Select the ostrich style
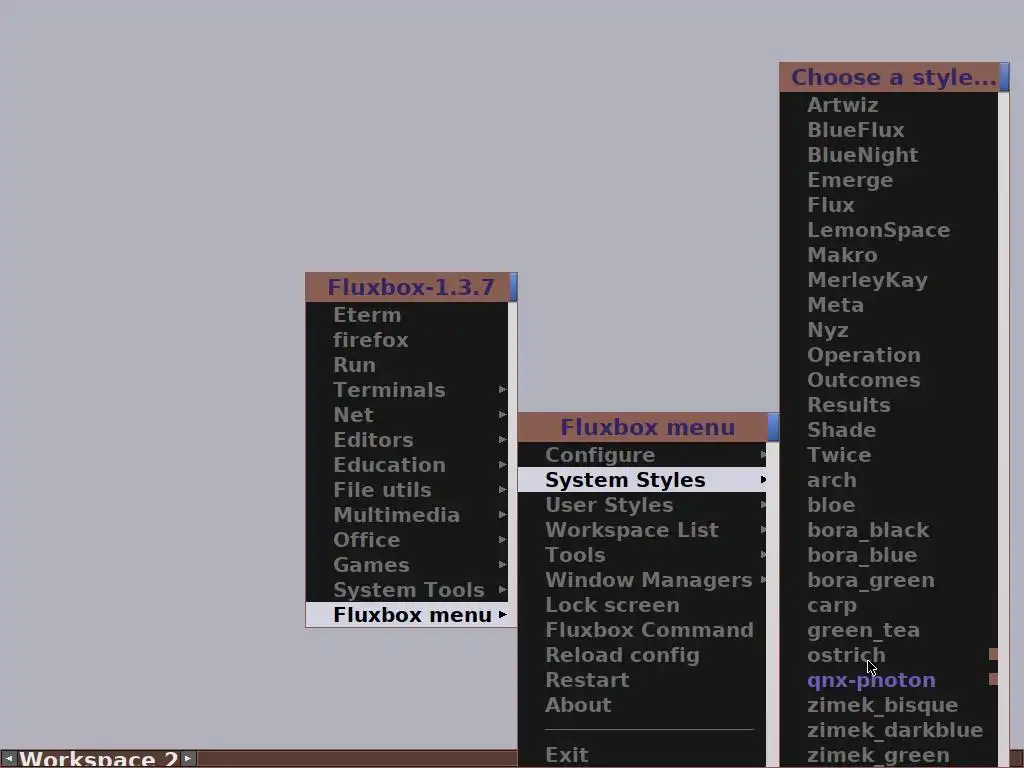 (889, 655)
